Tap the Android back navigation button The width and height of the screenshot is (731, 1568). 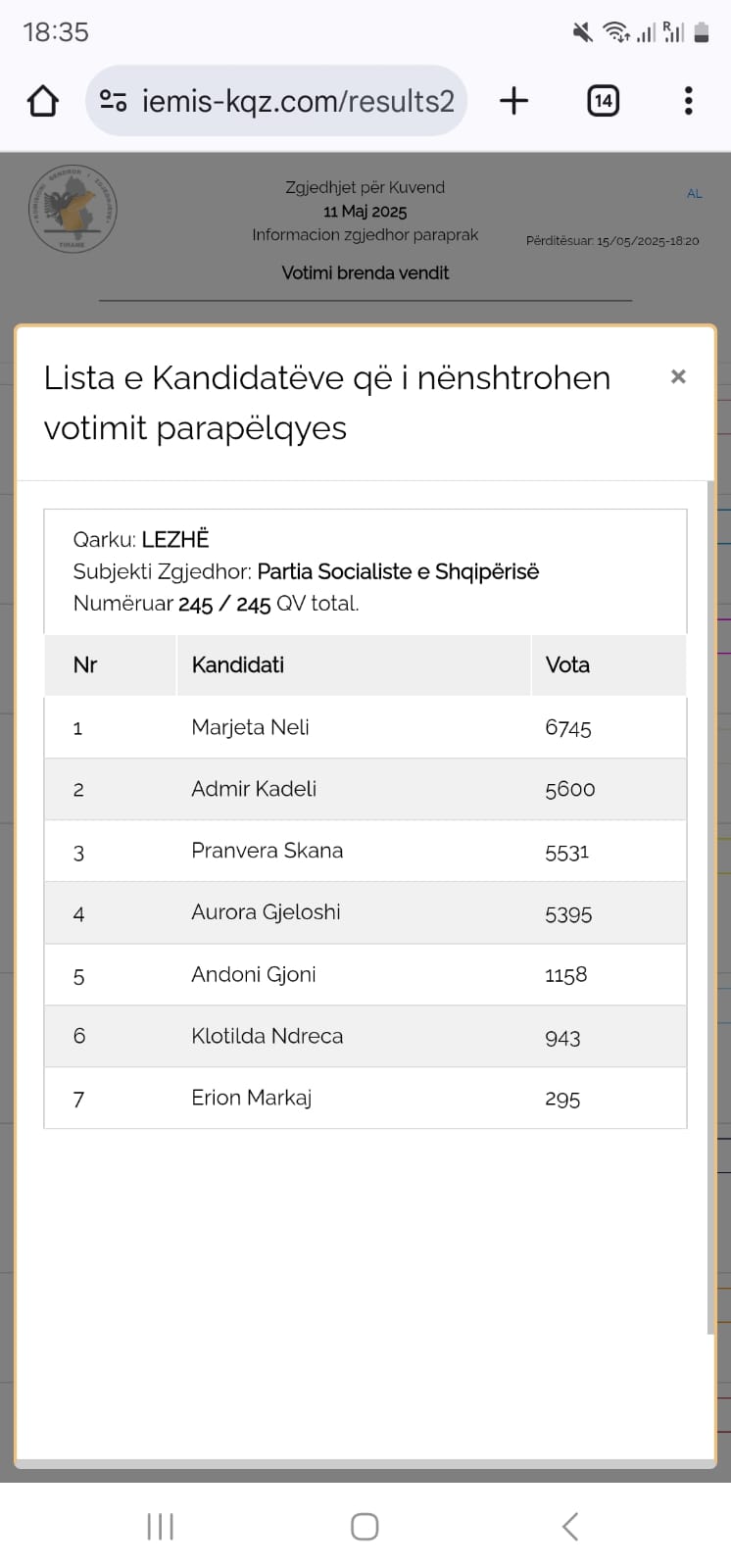click(x=570, y=1526)
